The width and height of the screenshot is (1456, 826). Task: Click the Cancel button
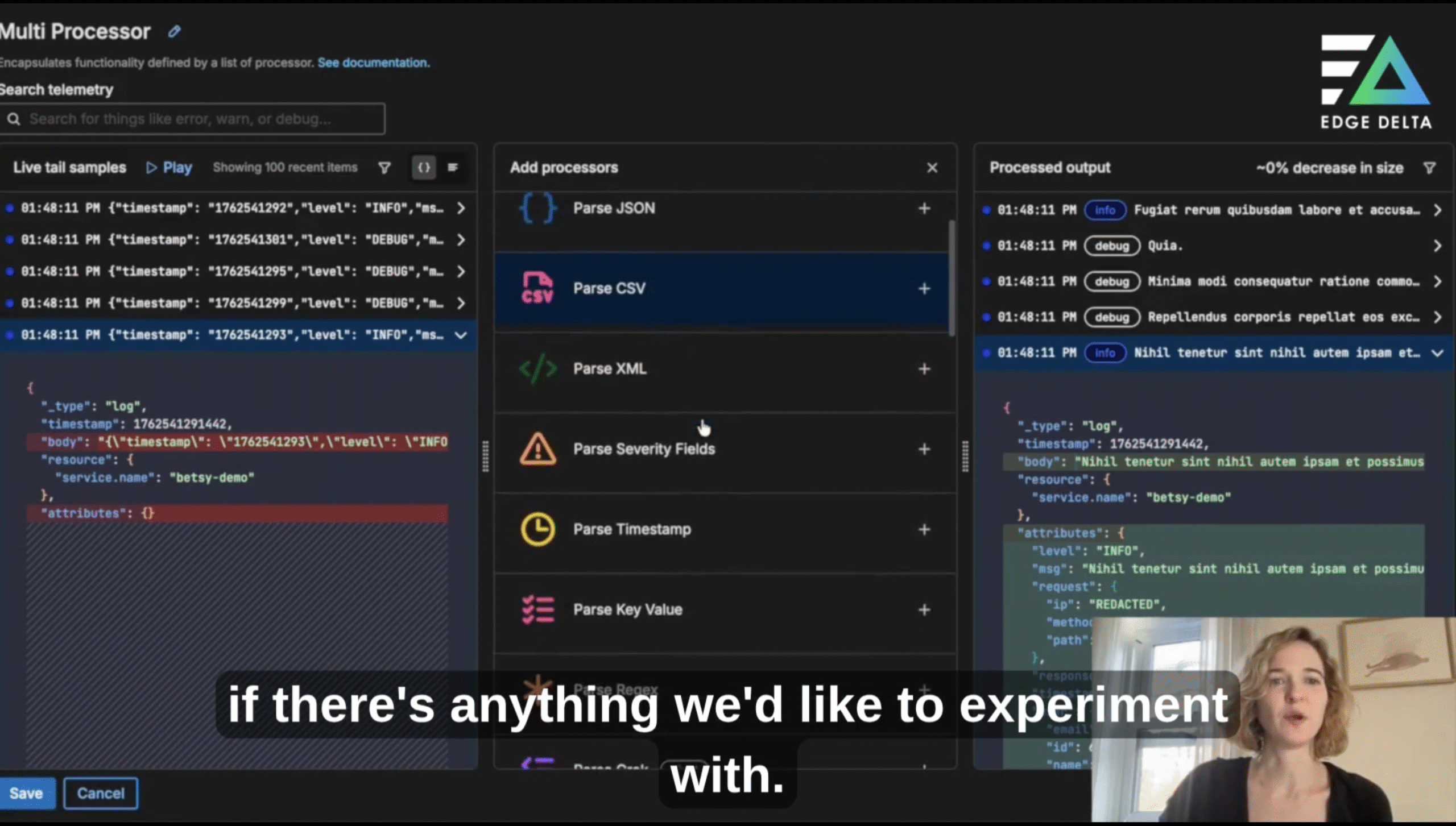click(x=101, y=793)
